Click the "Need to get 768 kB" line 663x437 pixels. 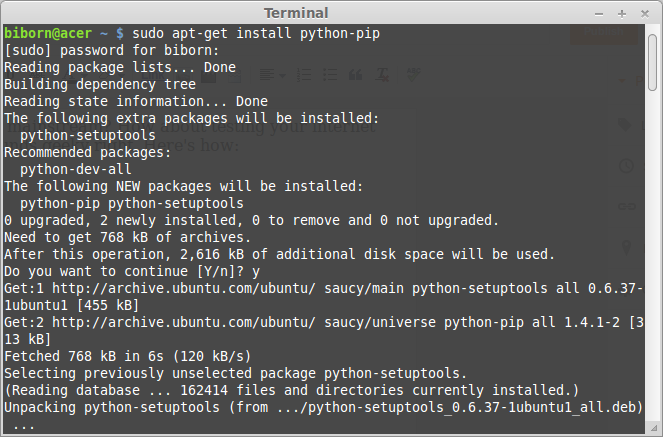coord(128,237)
